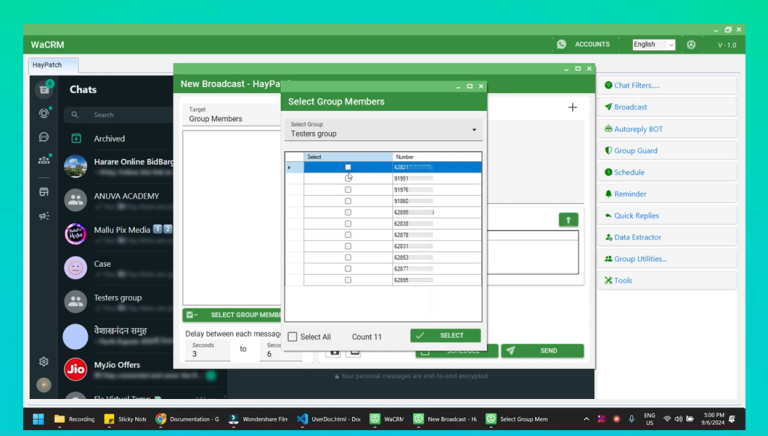Open the English language dropdown

tap(653, 45)
